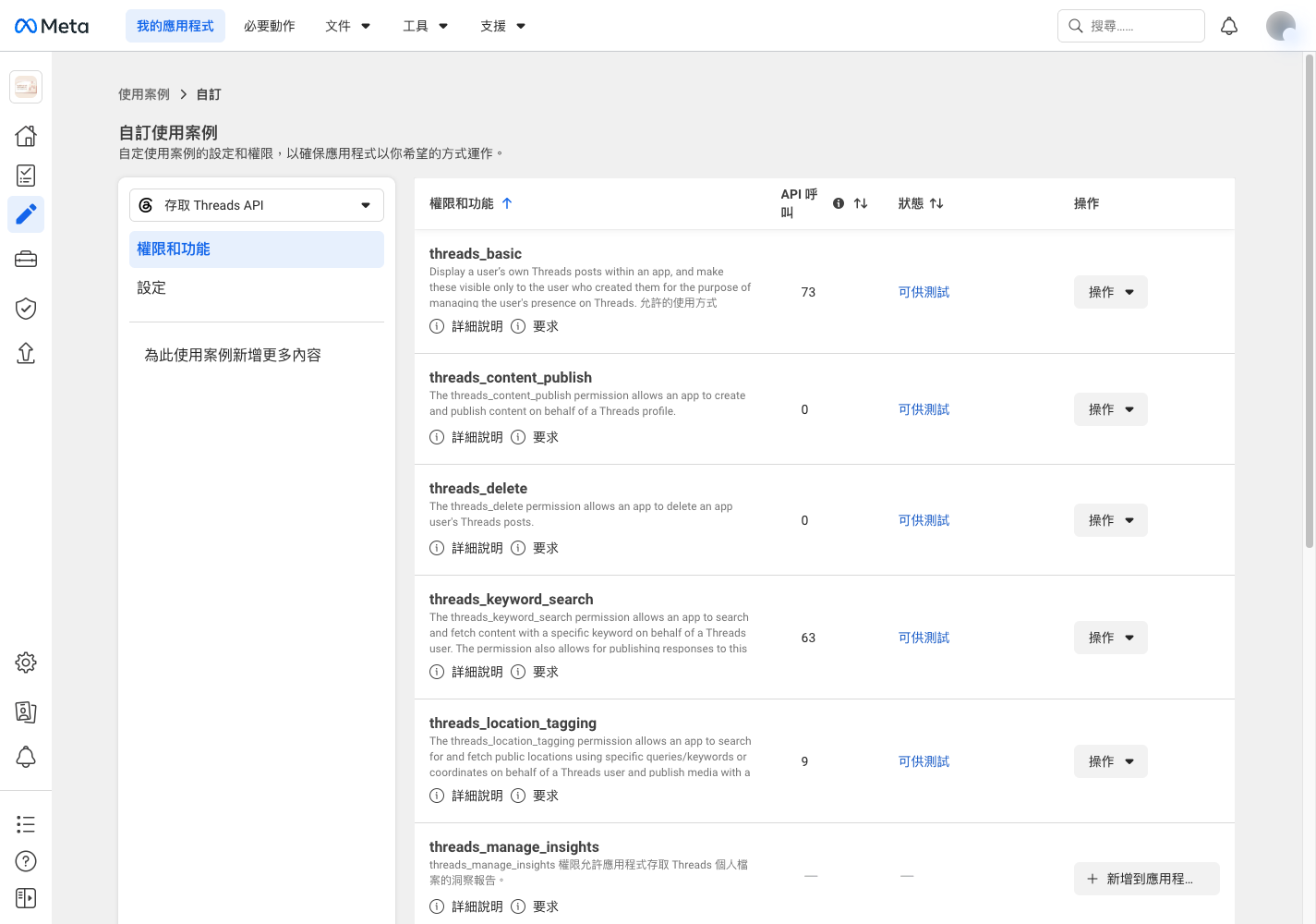
Task: Click 可供測試 status for threads_content_publish
Action: (x=924, y=409)
